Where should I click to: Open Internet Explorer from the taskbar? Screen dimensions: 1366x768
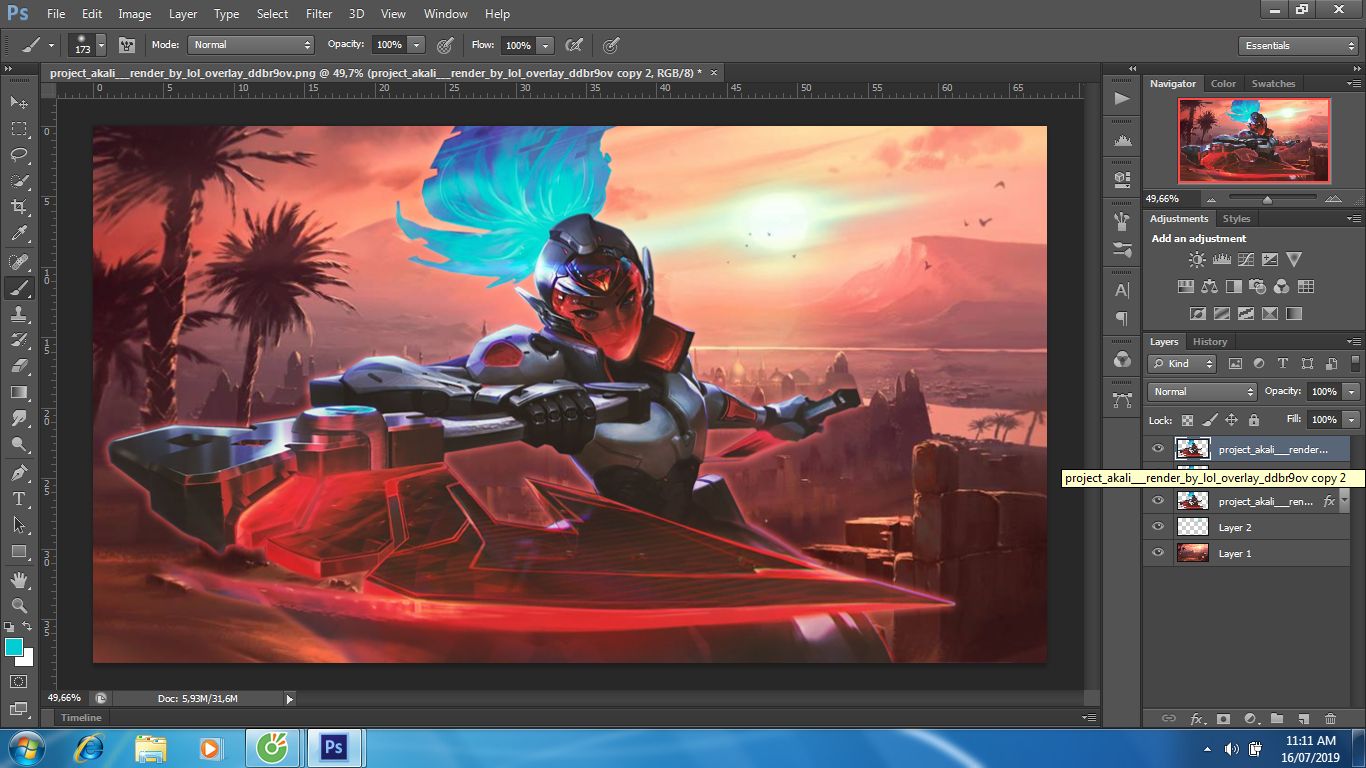89,747
